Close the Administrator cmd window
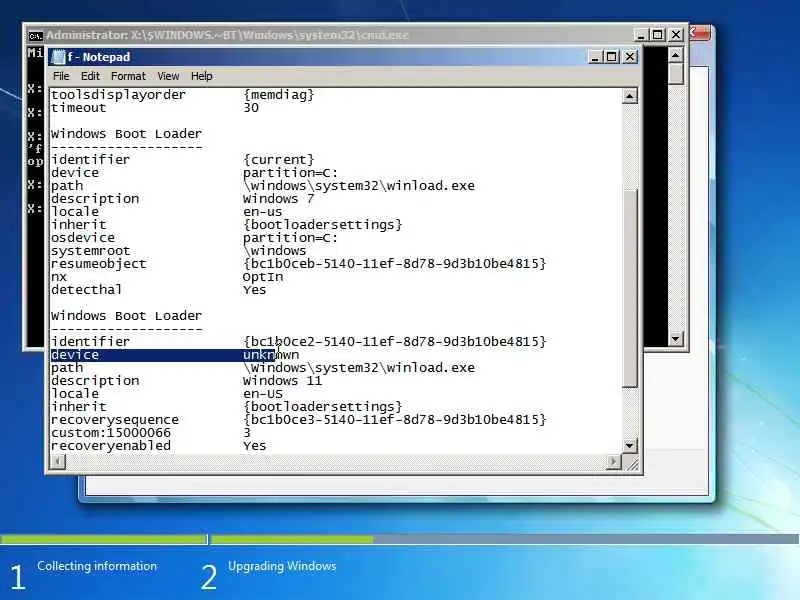The width and height of the screenshot is (800, 600). tap(676, 35)
